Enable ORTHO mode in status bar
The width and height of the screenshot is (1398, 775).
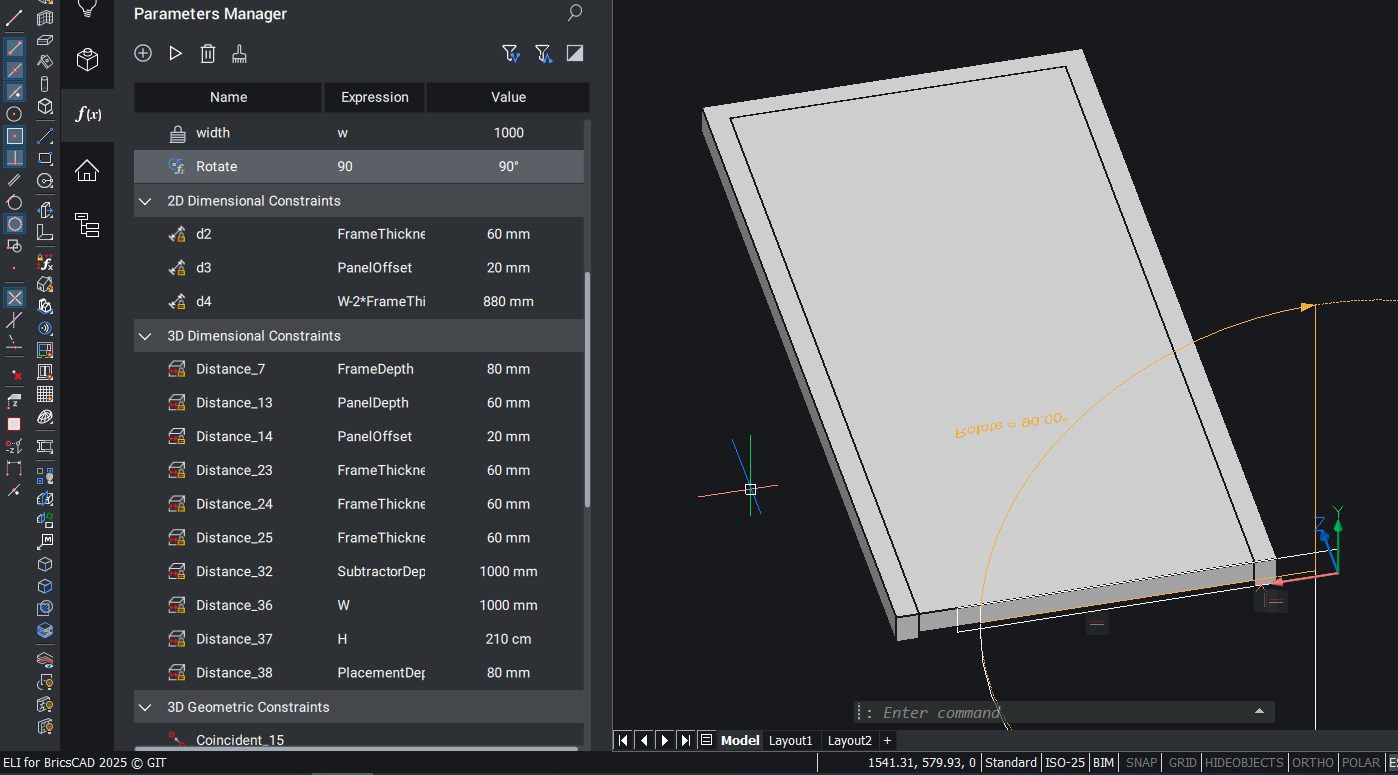point(1313,763)
